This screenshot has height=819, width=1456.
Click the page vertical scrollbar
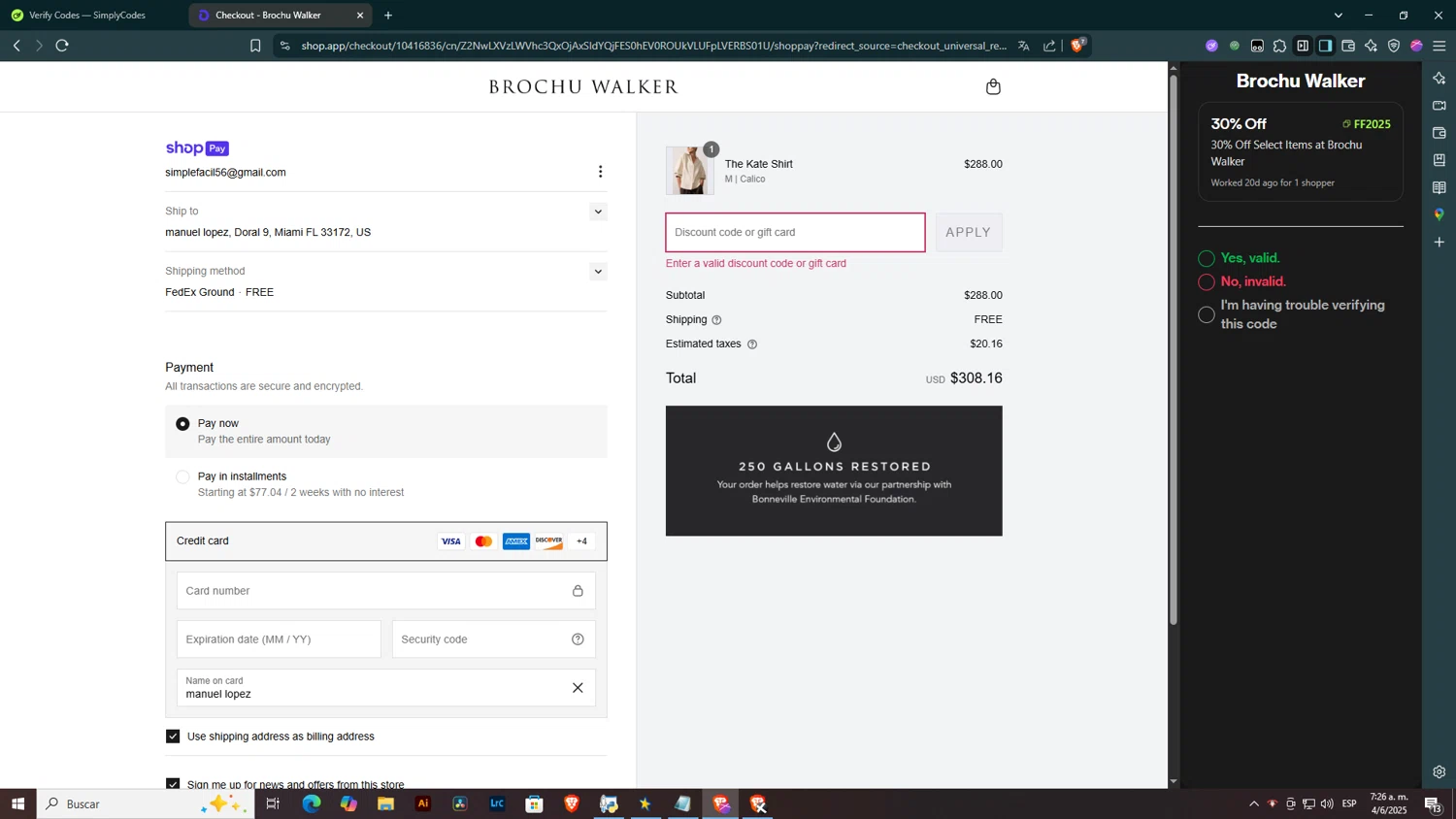point(1174,349)
